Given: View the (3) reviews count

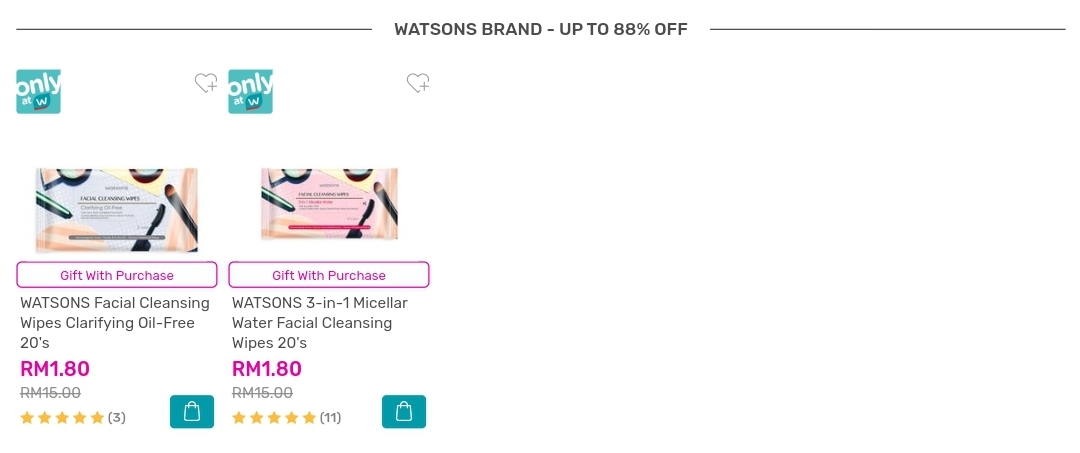Looking at the screenshot, I should pyautogui.click(x=117, y=418).
